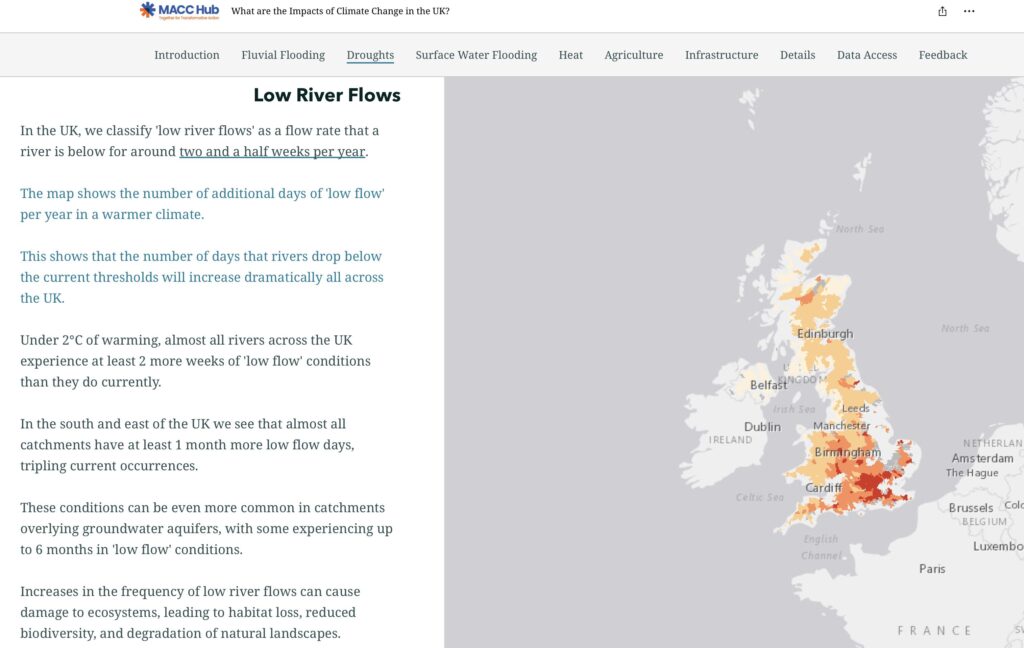1024x648 pixels.
Task: Click the Low River Flows heading
Action: pos(327,96)
